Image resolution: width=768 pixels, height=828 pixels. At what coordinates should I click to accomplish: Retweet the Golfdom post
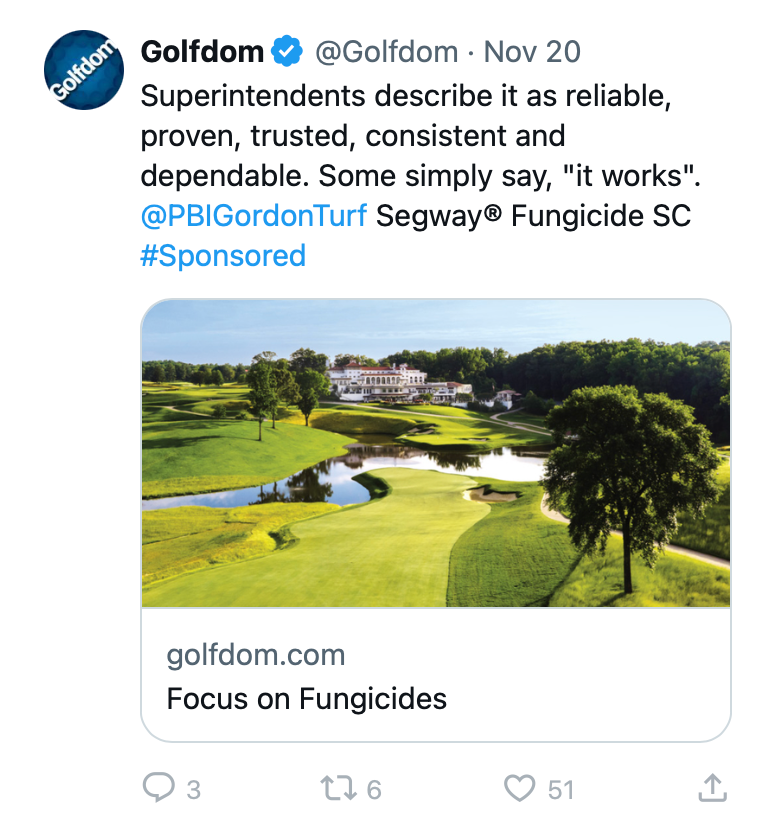point(337,788)
